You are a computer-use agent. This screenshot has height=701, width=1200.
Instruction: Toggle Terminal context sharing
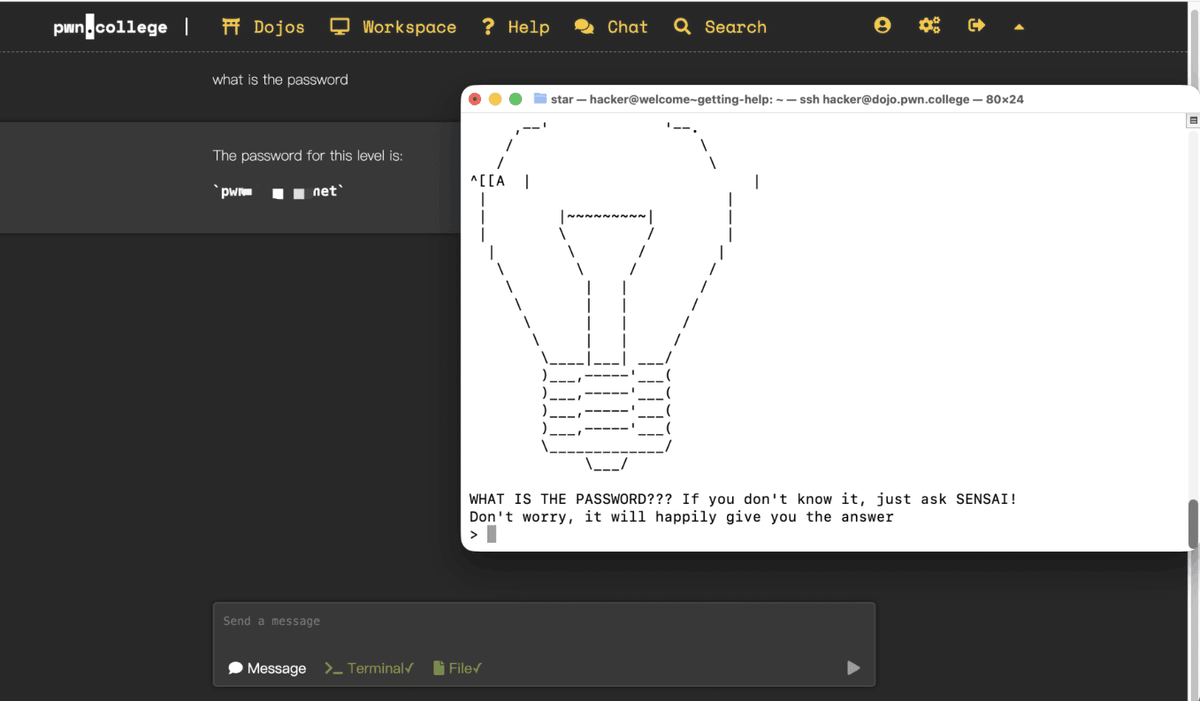(369, 668)
